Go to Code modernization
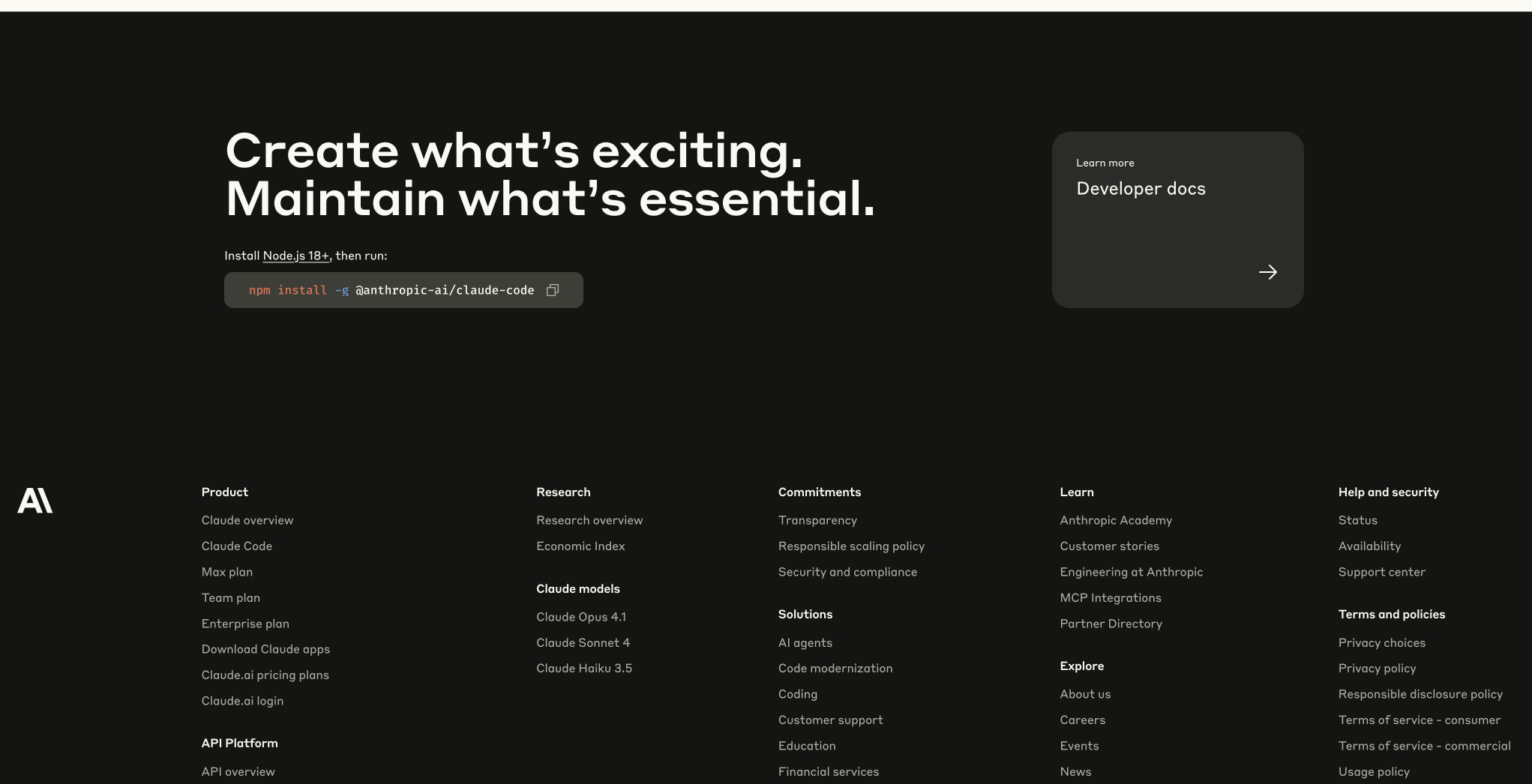Screen dimensions: 1532x784 coord(835,668)
